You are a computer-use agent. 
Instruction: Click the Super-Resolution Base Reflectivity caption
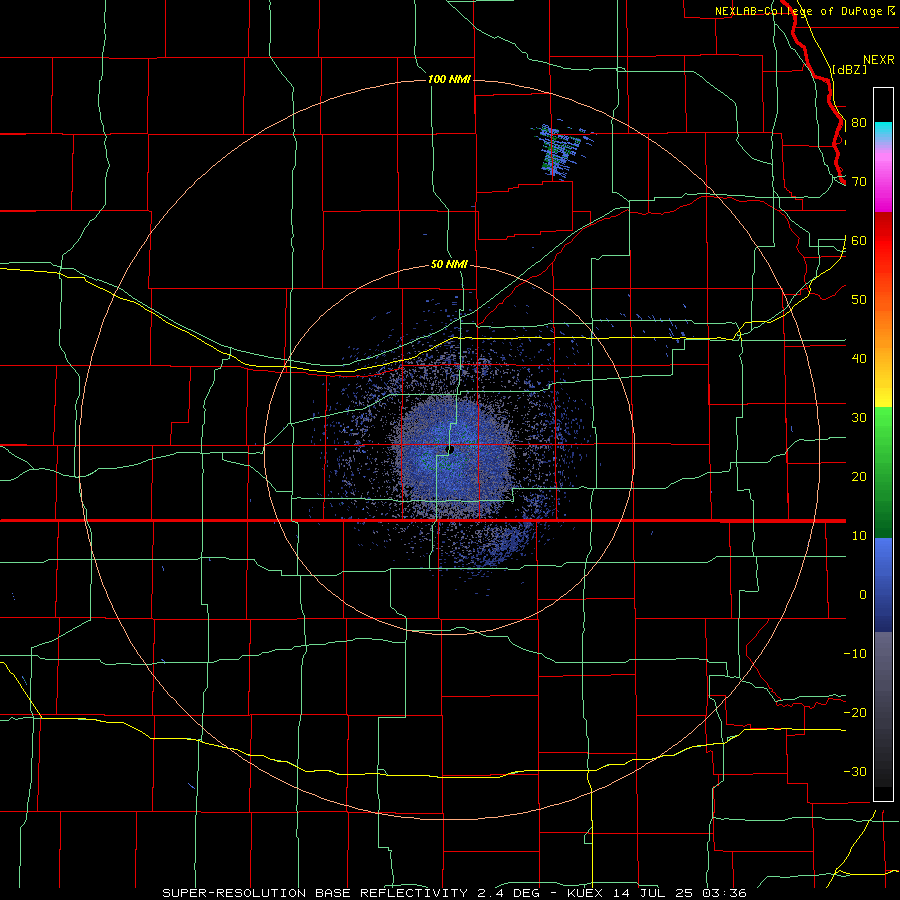pos(454,893)
